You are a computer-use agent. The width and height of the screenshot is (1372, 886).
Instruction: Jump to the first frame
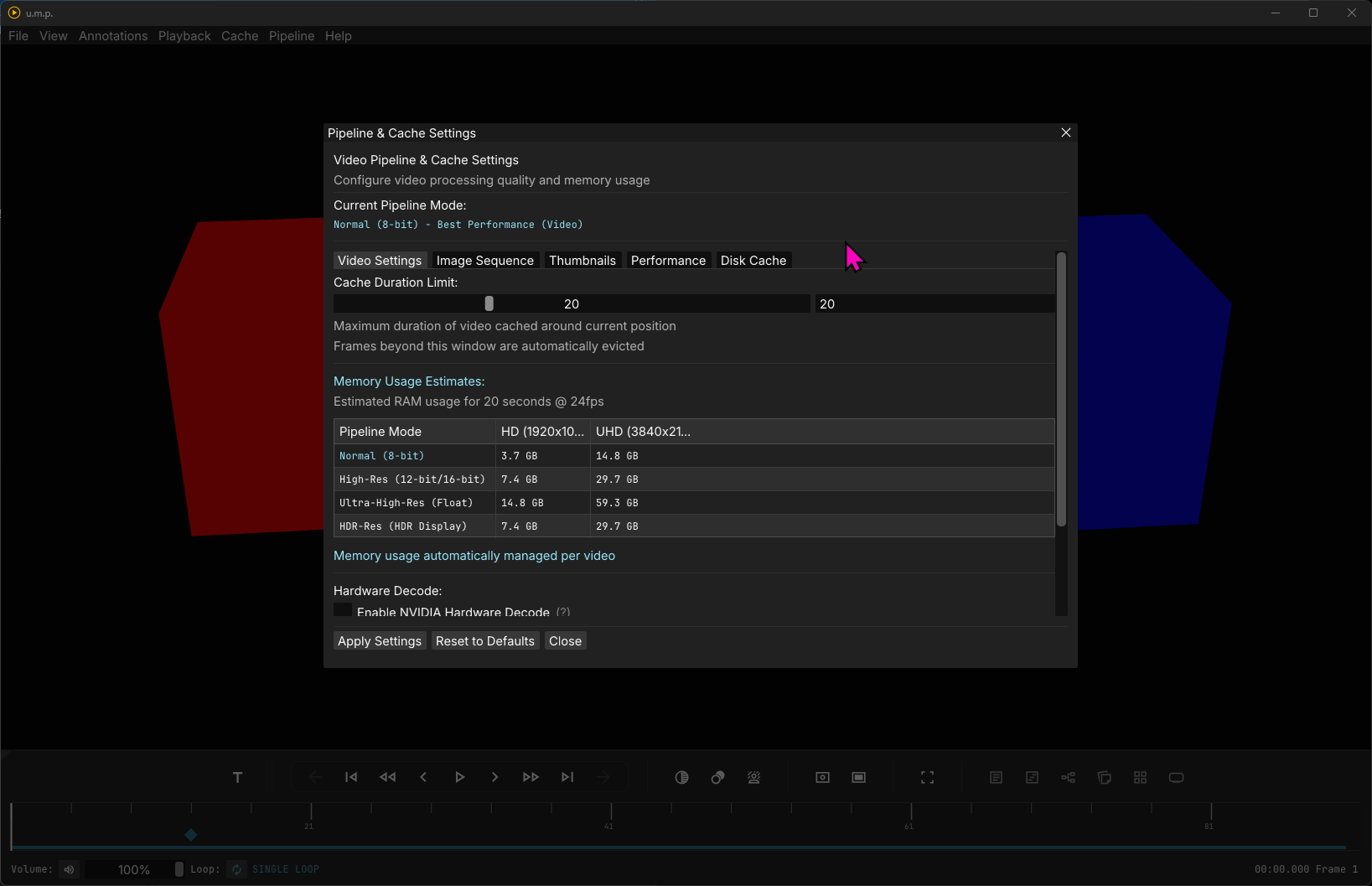pos(351,777)
